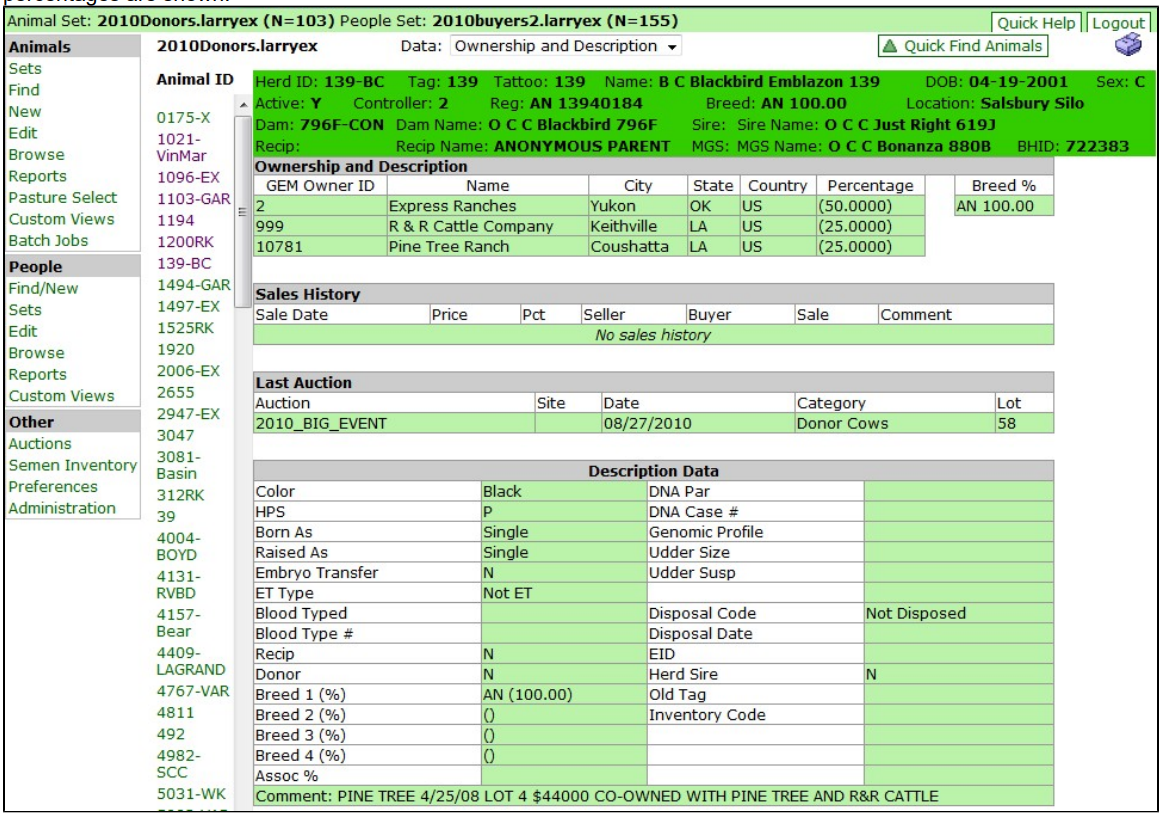Select animal 4131-RVBD
Image resolution: width=1165 pixels, height=819 pixels.
point(178,585)
